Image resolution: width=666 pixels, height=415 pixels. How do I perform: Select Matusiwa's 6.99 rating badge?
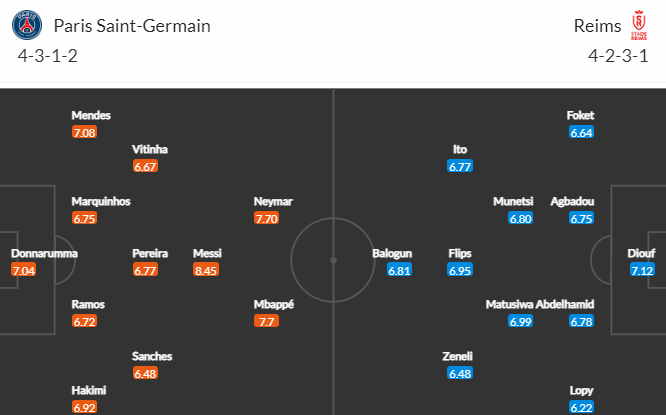[x=521, y=322]
